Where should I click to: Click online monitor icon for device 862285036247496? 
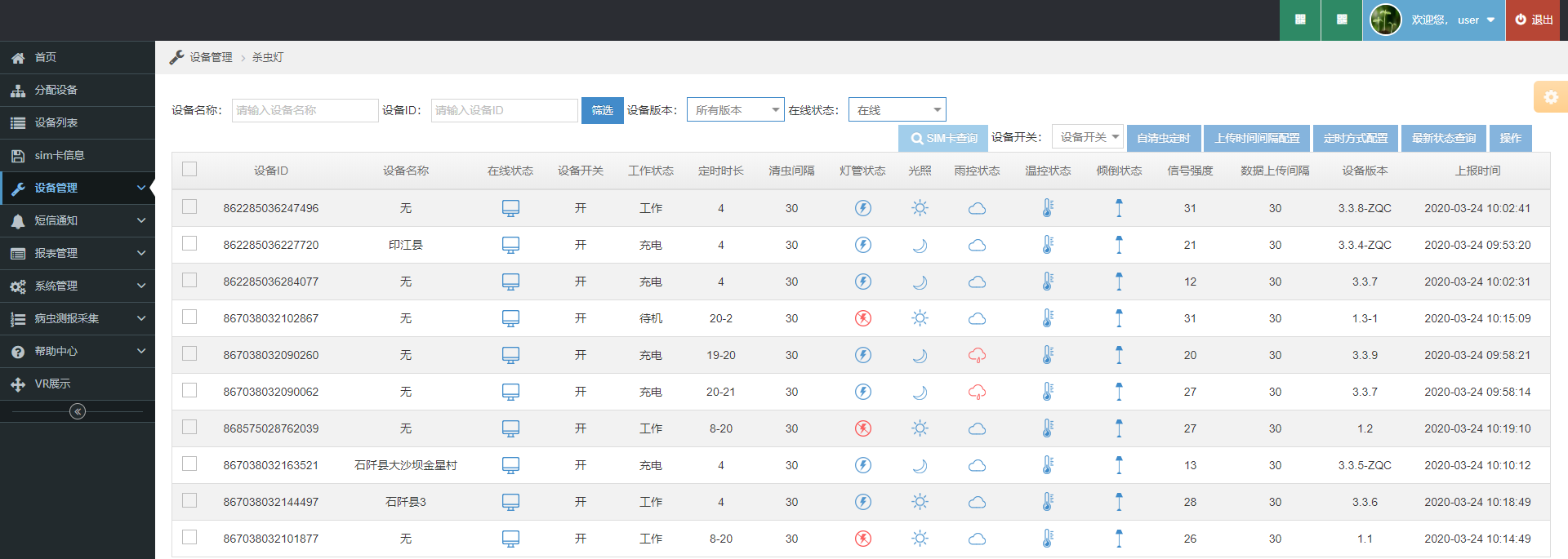(x=510, y=208)
